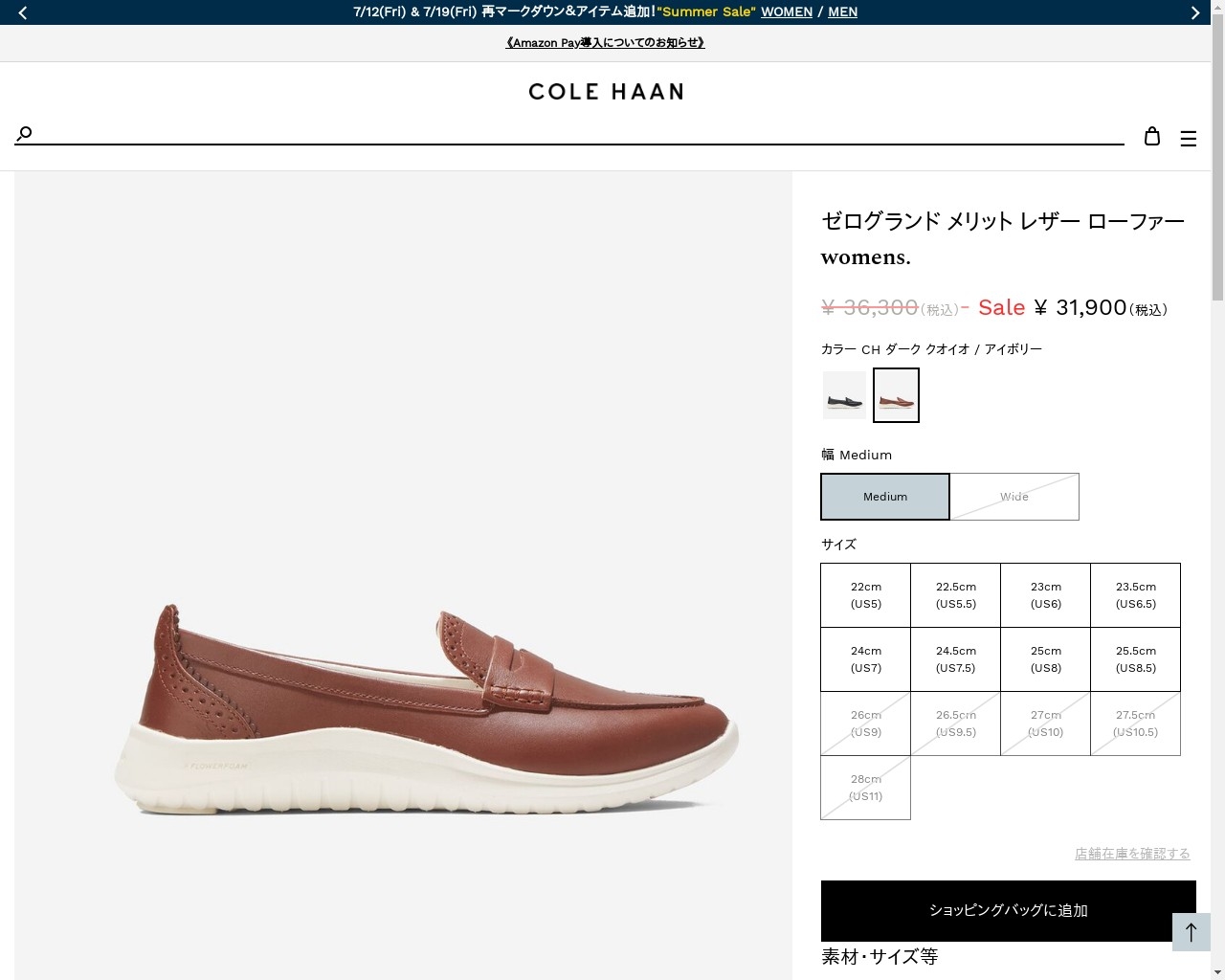Click the next announcement arrow
The image size is (1225, 980).
pyautogui.click(x=1194, y=12)
